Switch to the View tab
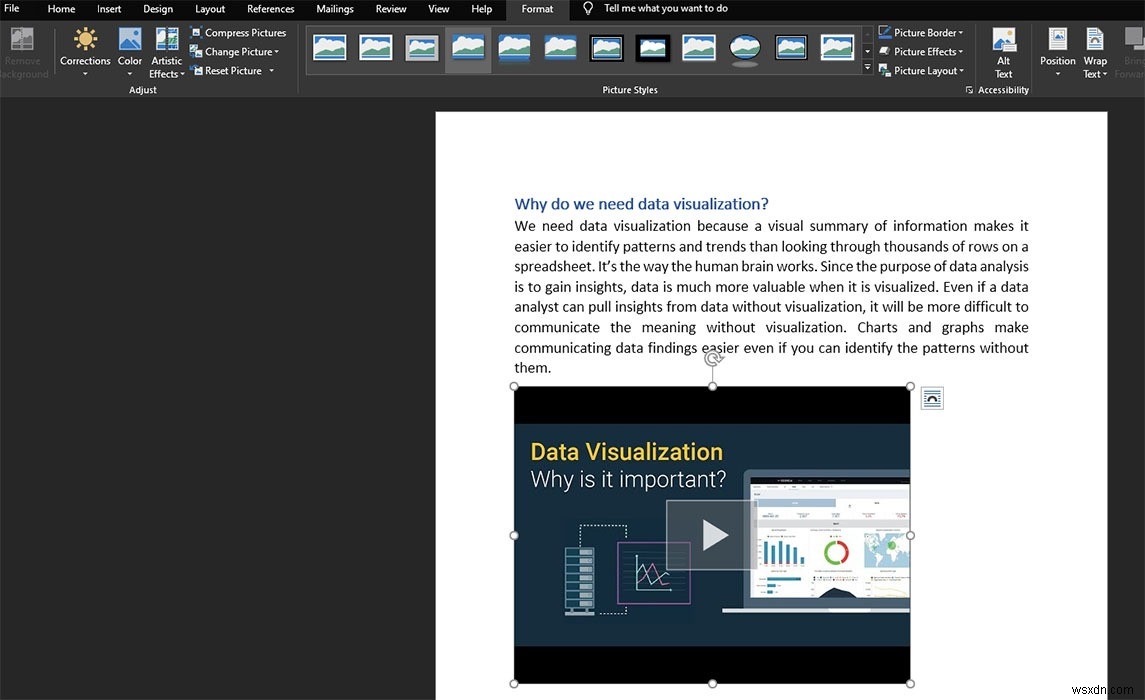The height and width of the screenshot is (700, 1145). tap(438, 9)
